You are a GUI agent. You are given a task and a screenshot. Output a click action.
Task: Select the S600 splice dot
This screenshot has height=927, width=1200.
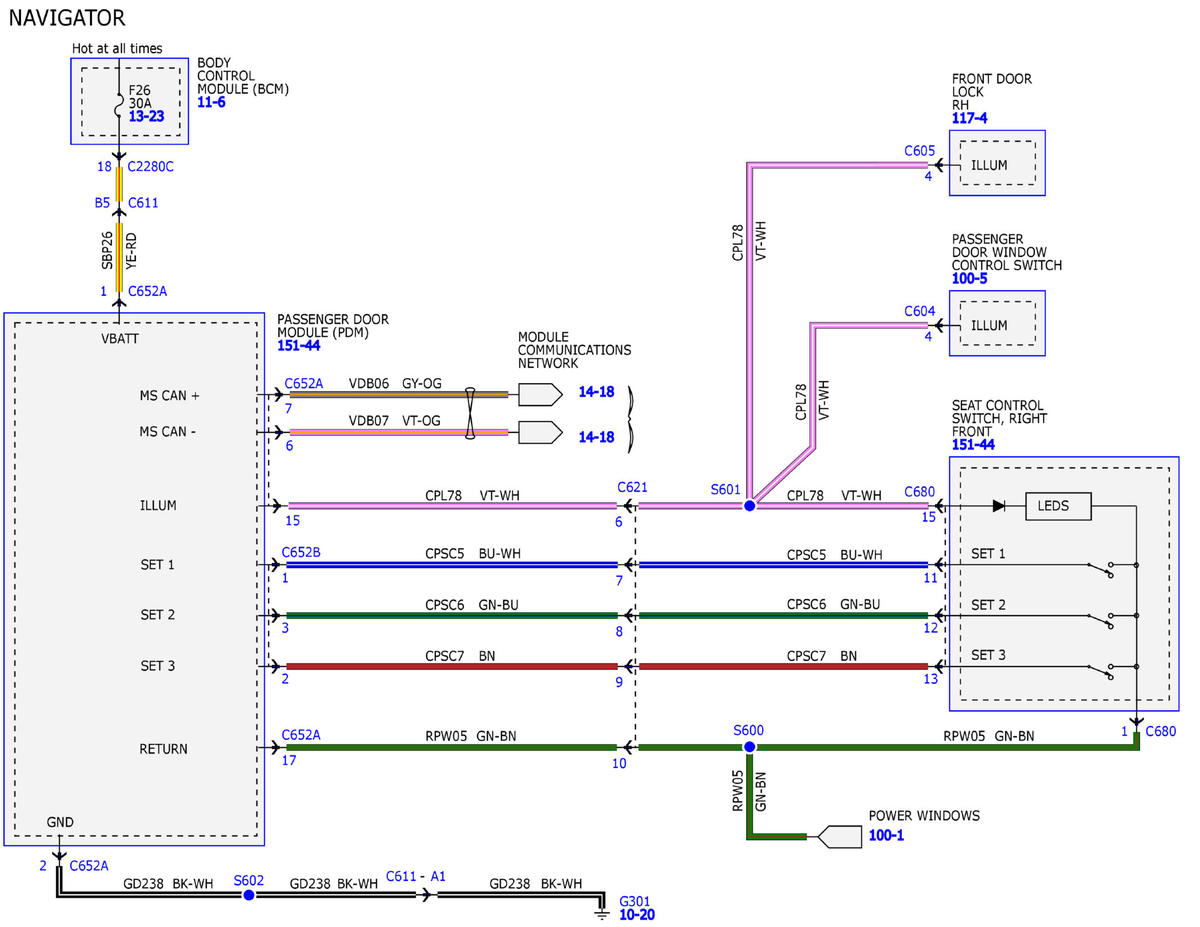(x=749, y=747)
